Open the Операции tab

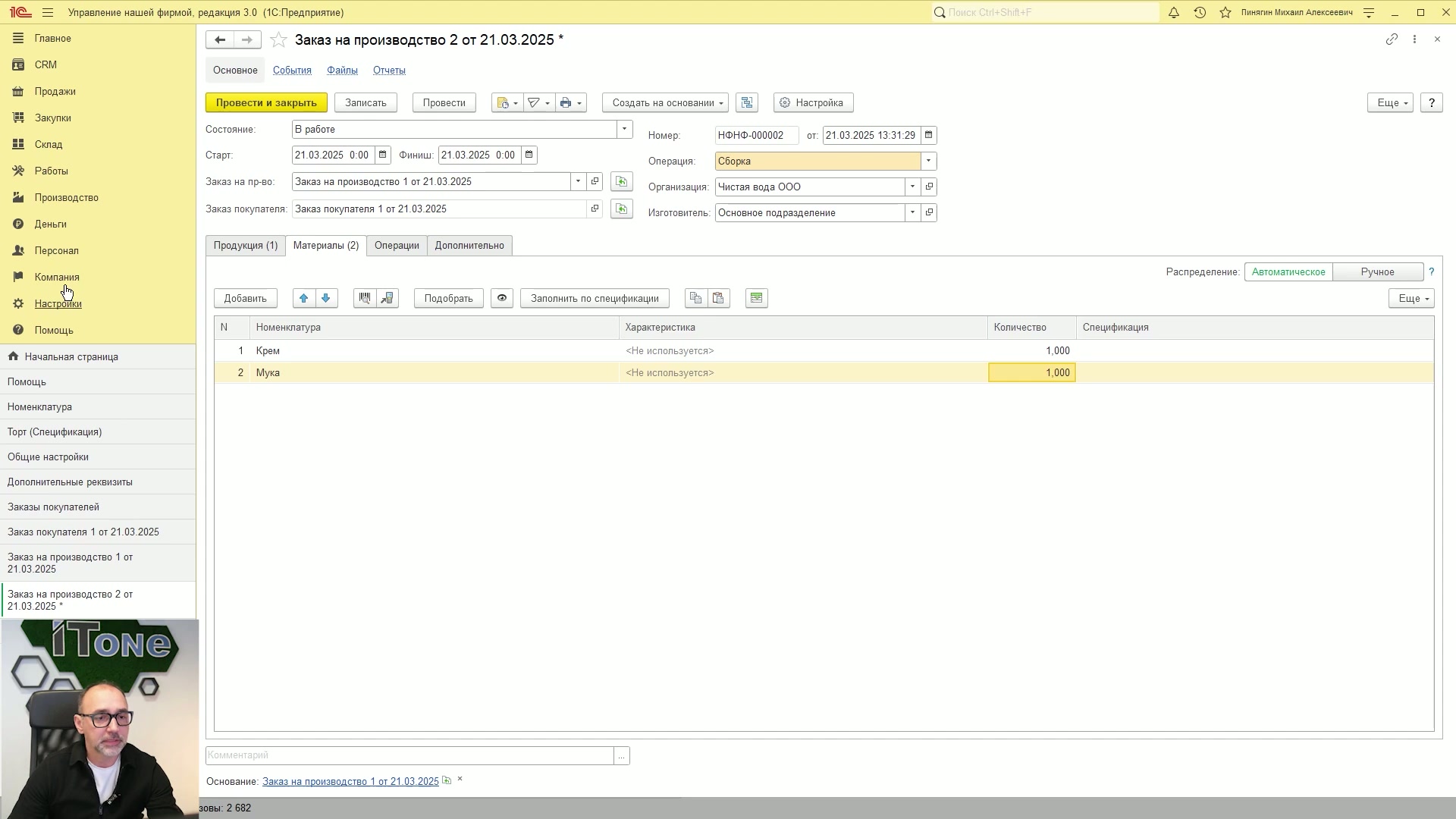397,246
